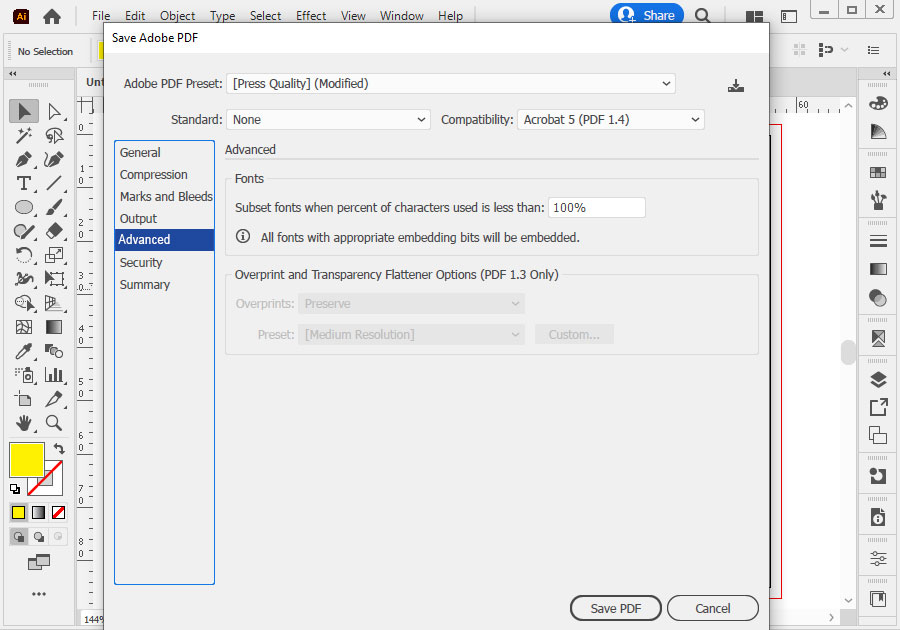Collapse the left toolbar panel arrows

pos(13,73)
